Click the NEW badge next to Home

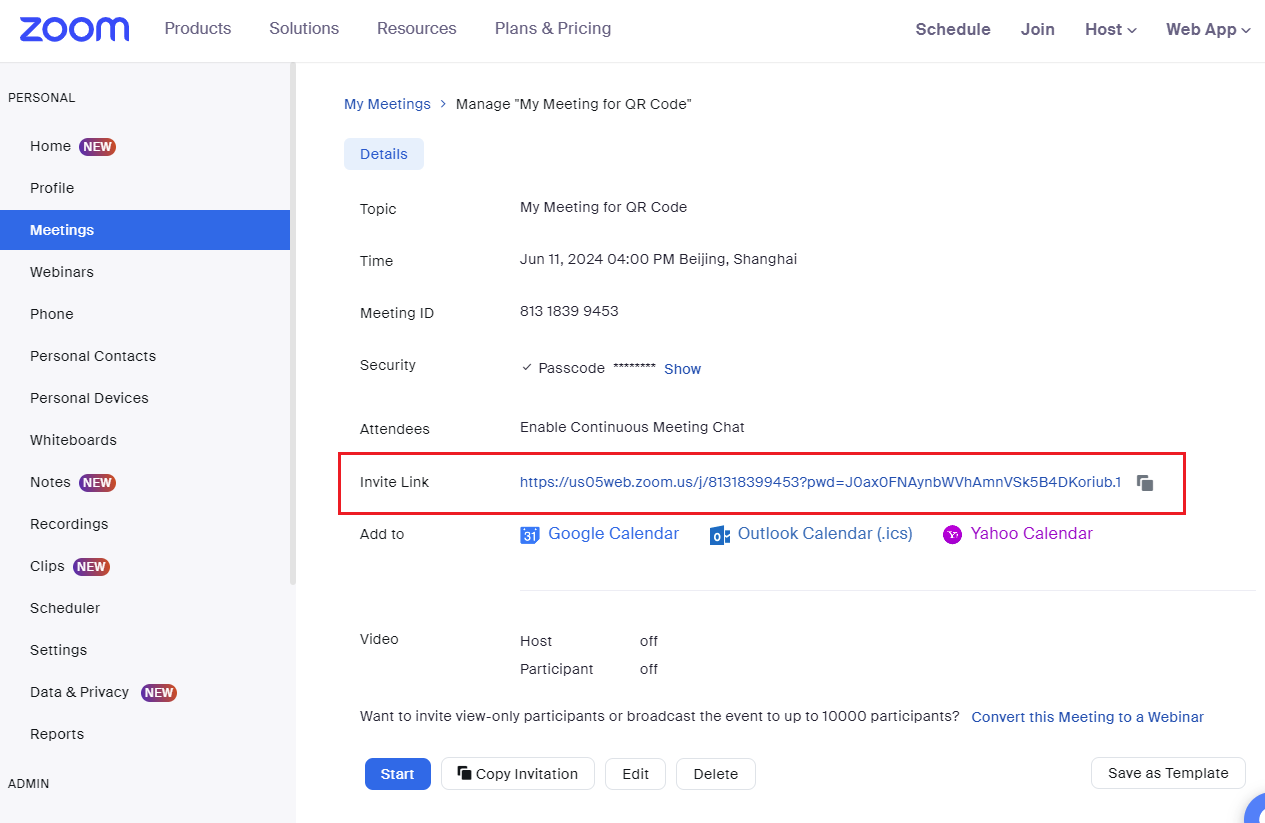tap(97, 146)
